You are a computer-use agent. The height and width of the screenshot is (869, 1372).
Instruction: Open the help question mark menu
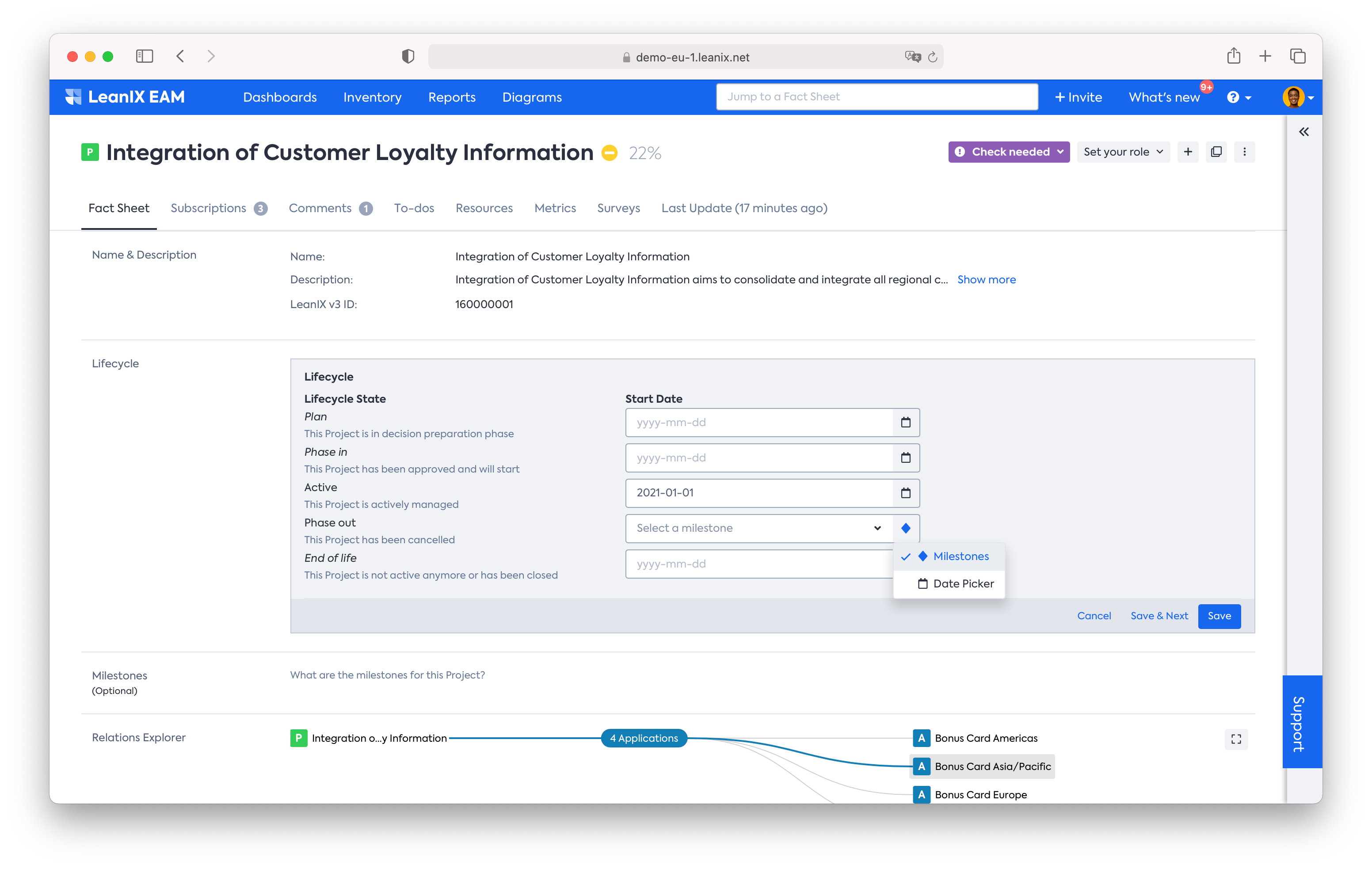(x=1239, y=97)
